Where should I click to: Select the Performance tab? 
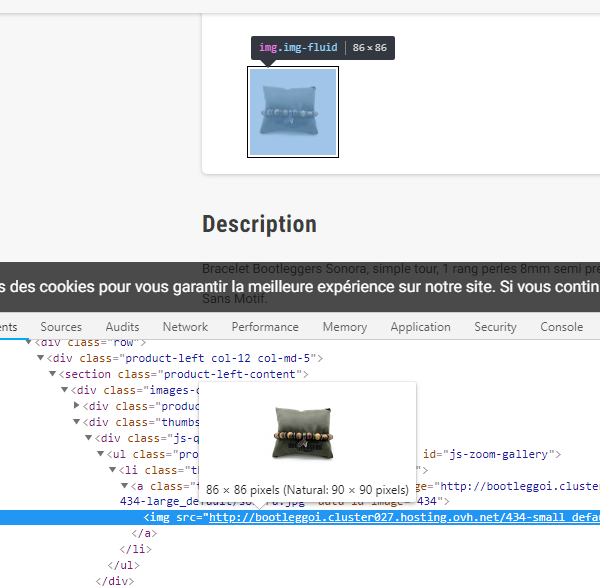click(265, 327)
